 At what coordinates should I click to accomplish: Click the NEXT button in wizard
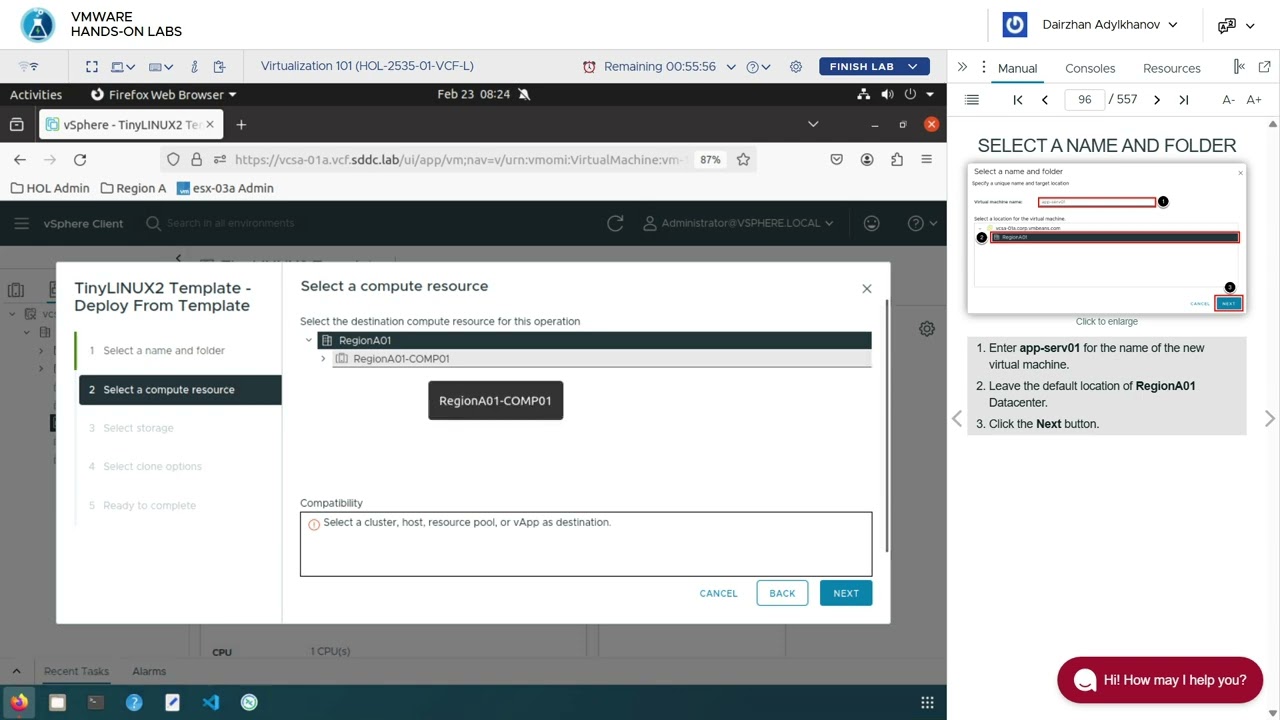(846, 593)
